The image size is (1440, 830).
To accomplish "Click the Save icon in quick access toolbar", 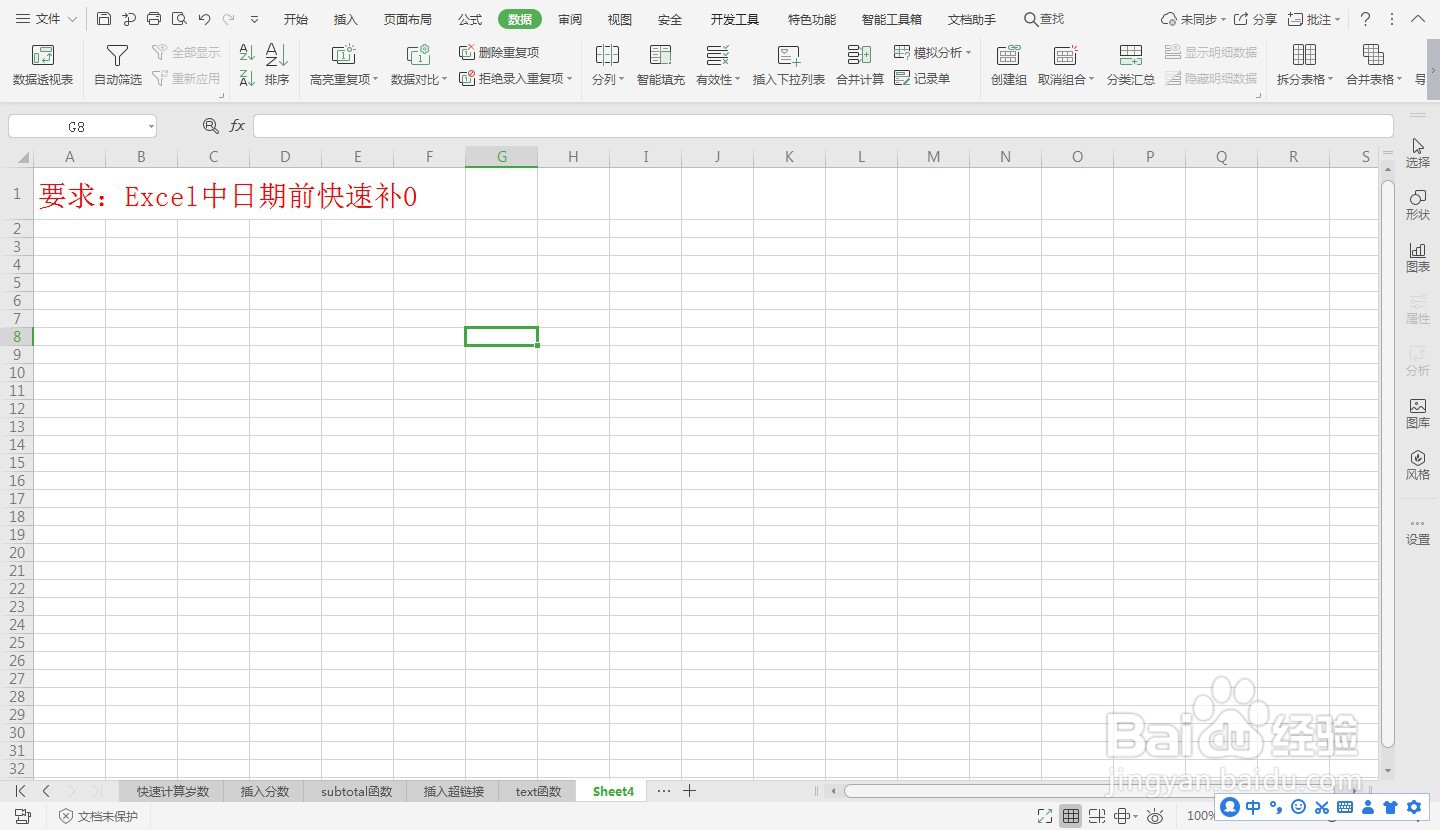I will (104, 19).
